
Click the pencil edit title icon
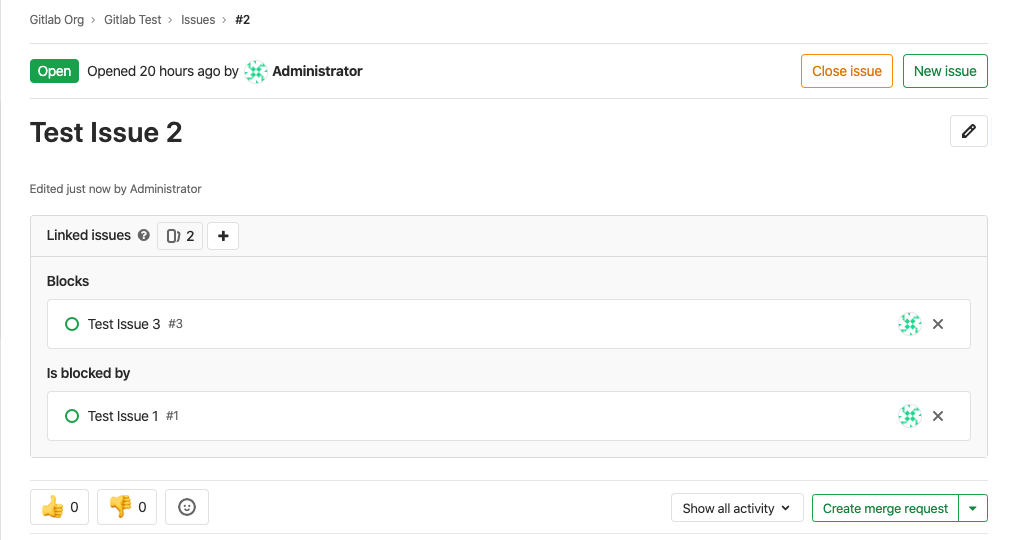point(968,131)
